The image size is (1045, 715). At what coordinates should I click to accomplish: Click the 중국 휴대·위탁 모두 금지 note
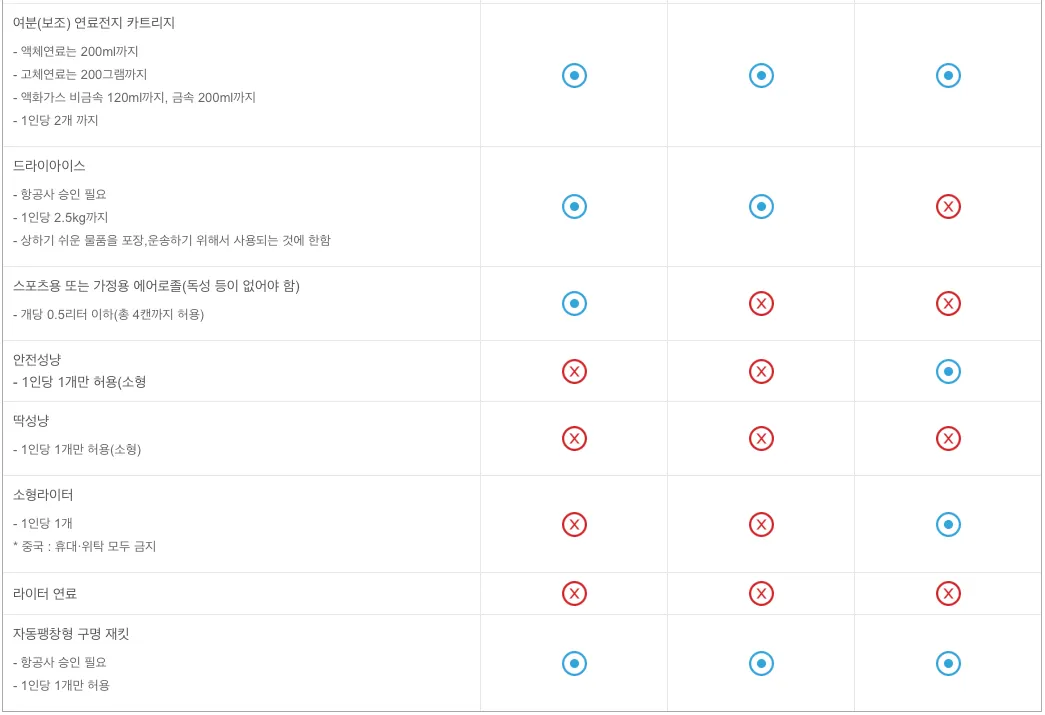85,547
